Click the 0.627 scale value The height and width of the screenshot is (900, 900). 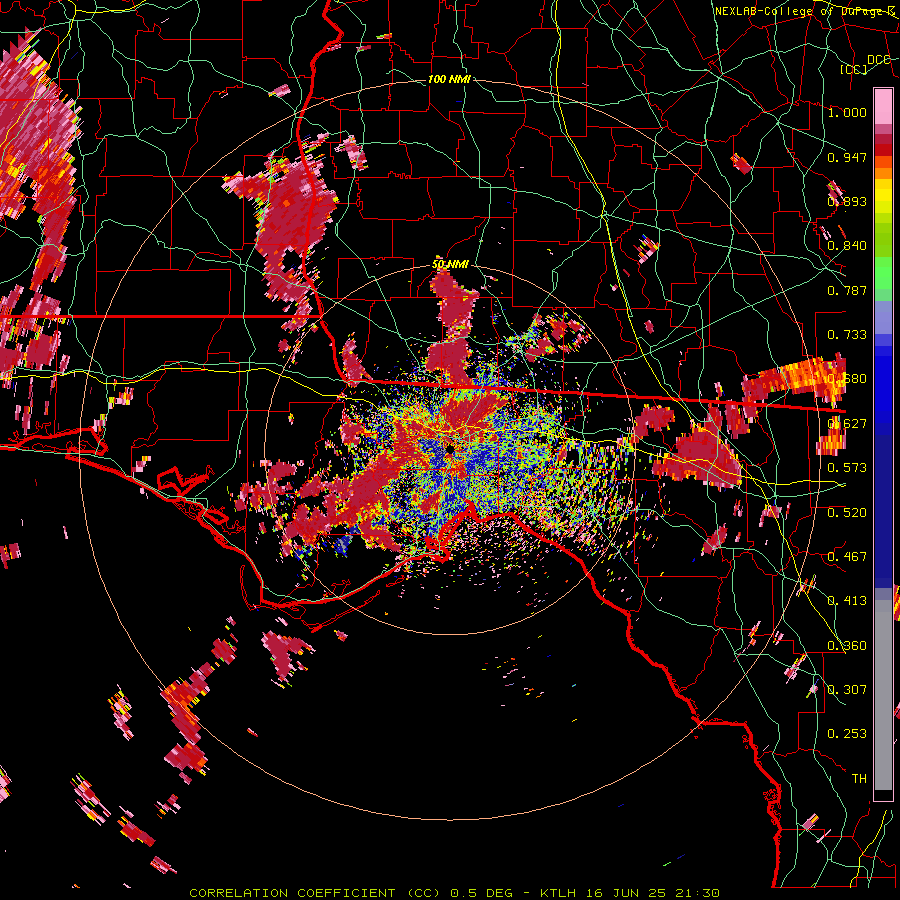(x=847, y=424)
